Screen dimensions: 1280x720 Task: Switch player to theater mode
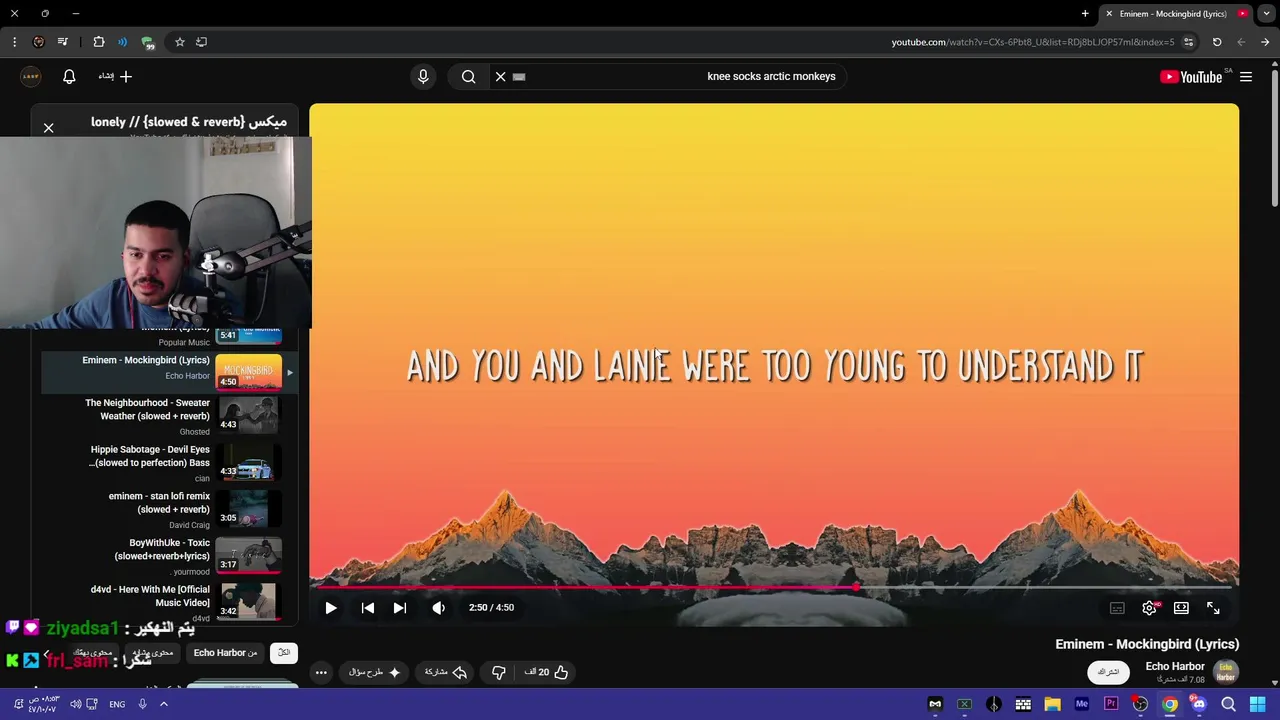pos(1181,608)
